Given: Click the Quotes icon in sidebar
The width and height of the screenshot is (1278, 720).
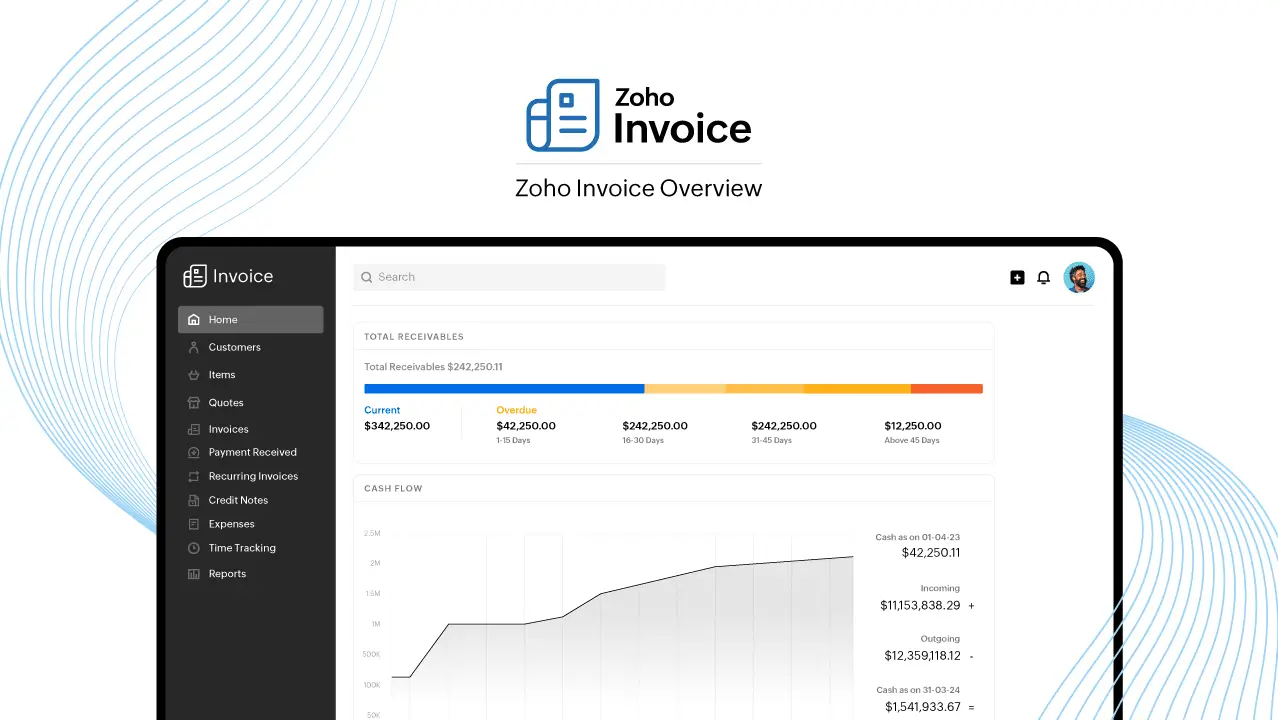Looking at the screenshot, I should 194,403.
